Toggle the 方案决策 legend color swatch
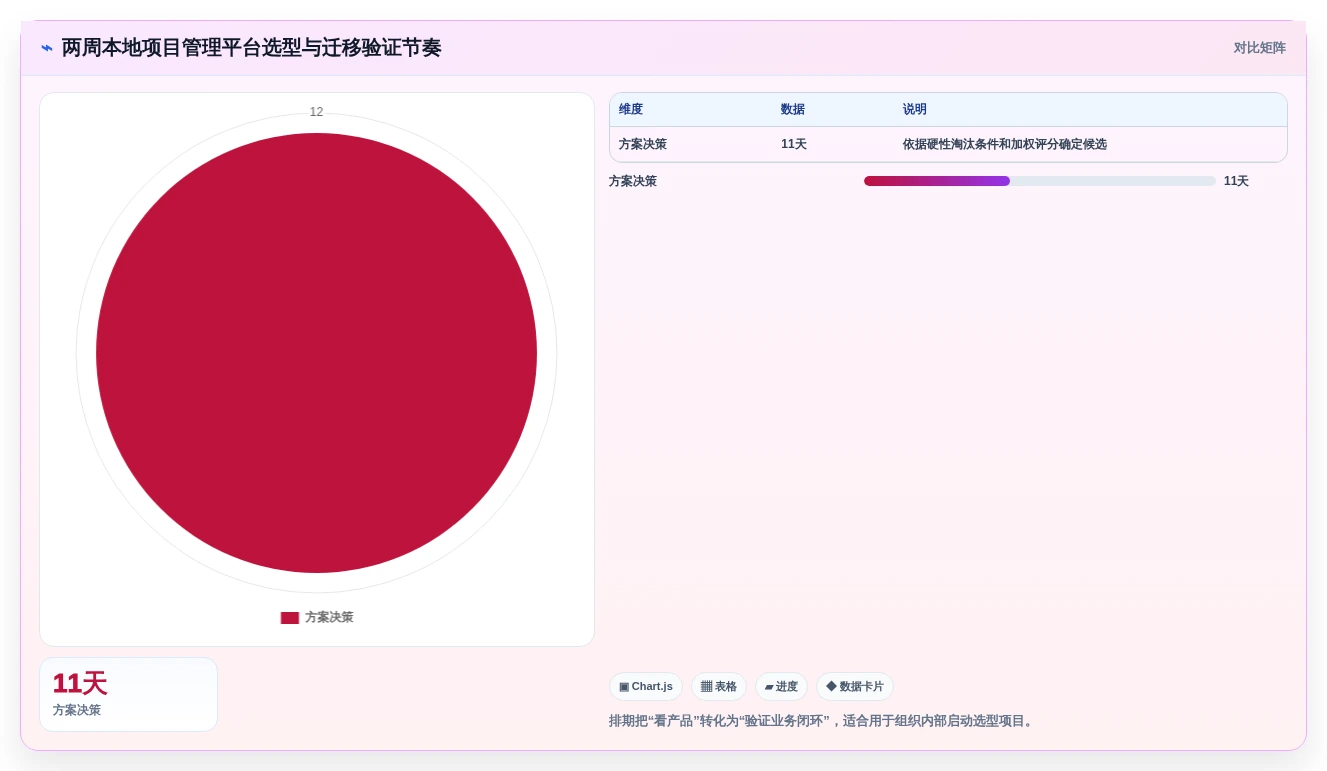Image resolution: width=1327 pixels, height=771 pixels. point(290,618)
